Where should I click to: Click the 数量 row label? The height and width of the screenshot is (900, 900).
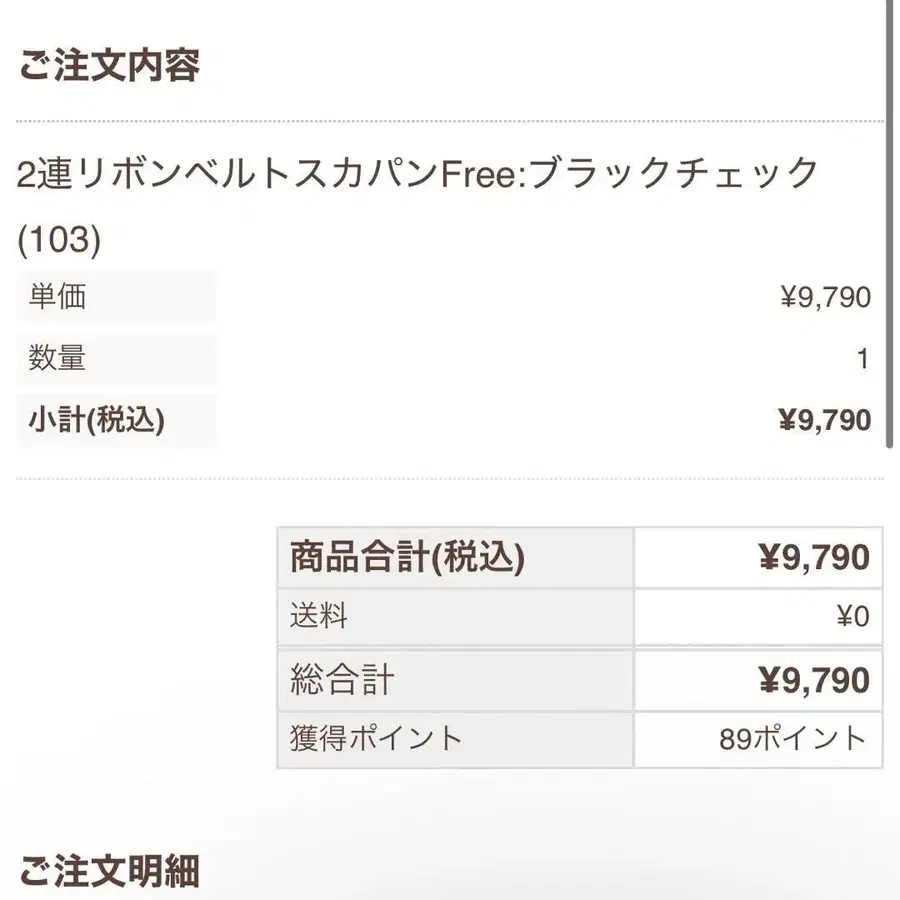(x=57, y=358)
